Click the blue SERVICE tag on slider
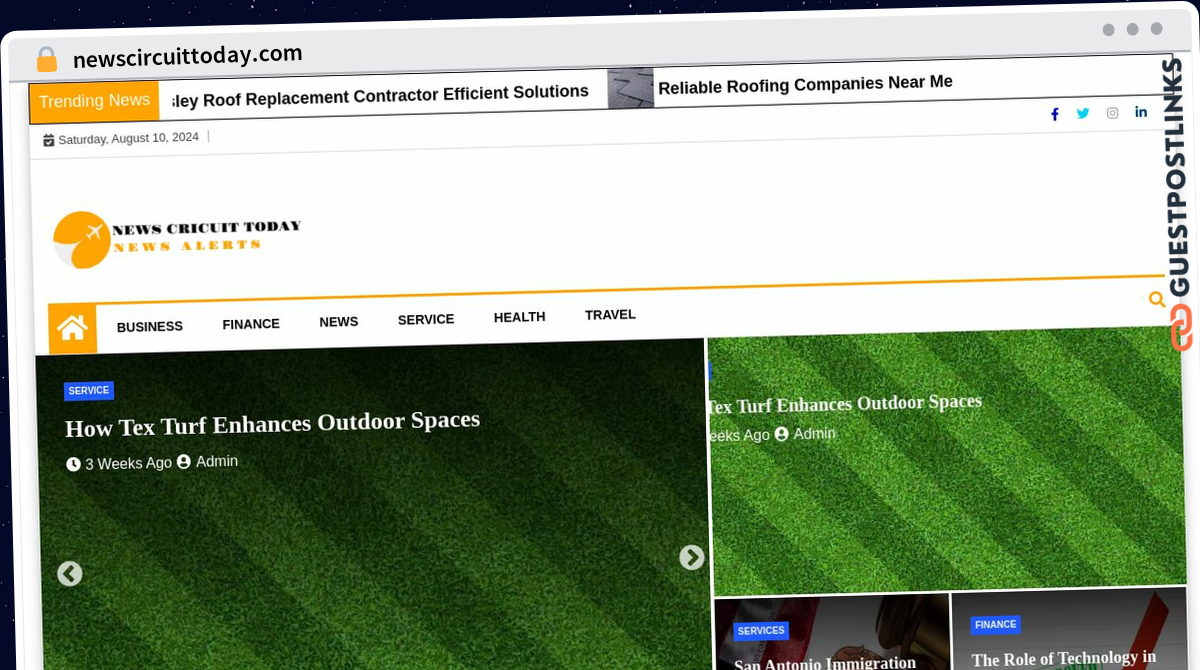1200x670 pixels. [89, 391]
